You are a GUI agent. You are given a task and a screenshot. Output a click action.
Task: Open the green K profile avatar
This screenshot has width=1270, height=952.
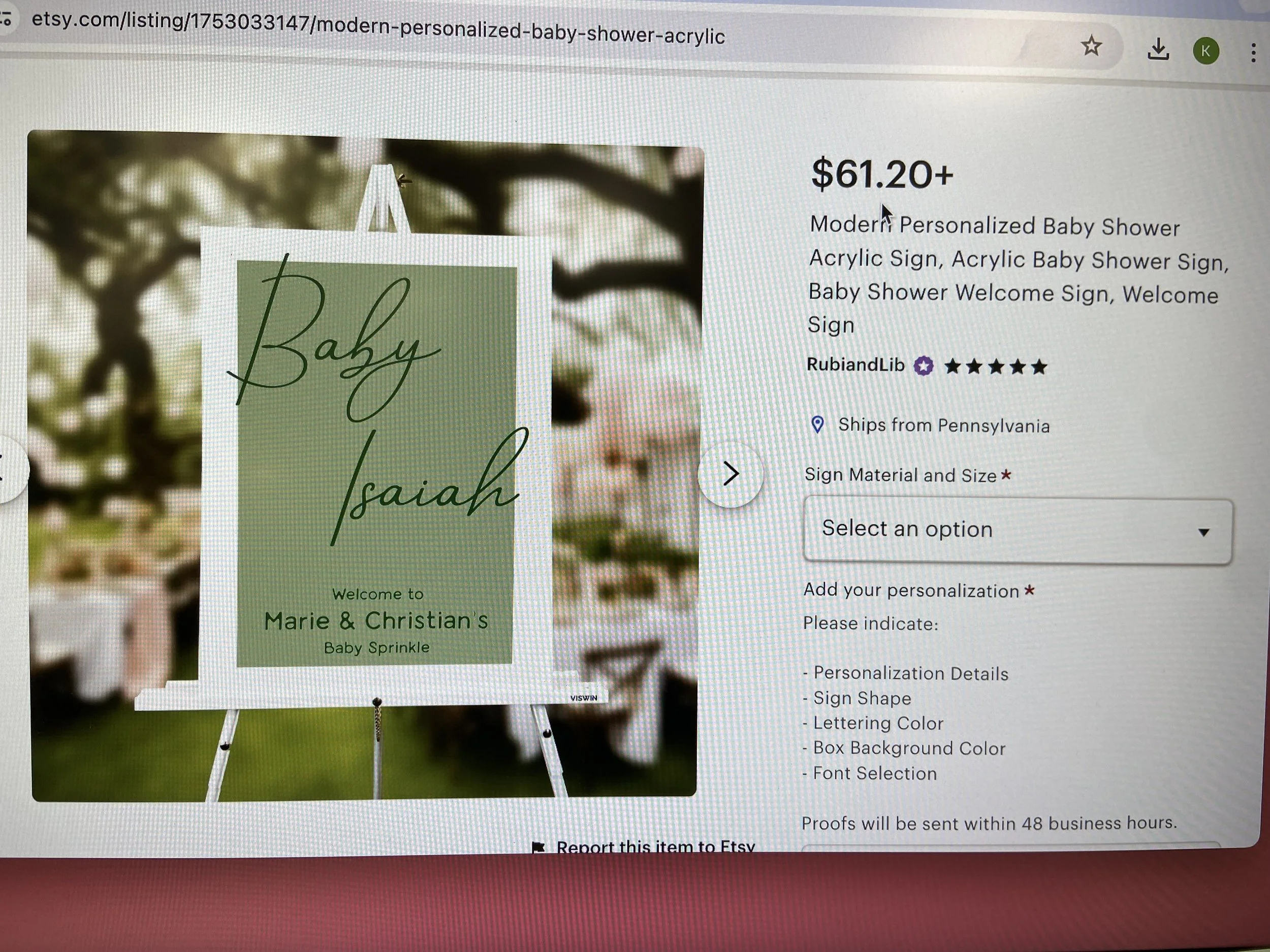point(1205,51)
